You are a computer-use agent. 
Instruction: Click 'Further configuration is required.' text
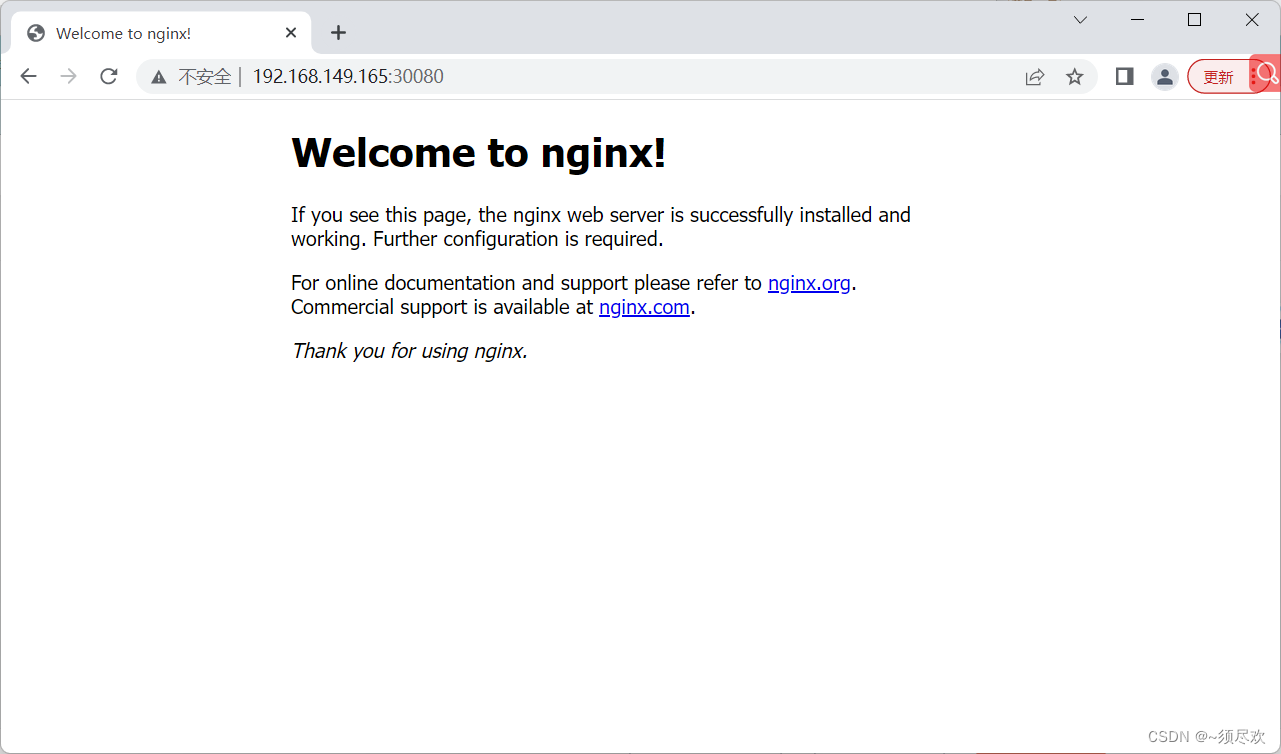pyautogui.click(x=518, y=239)
